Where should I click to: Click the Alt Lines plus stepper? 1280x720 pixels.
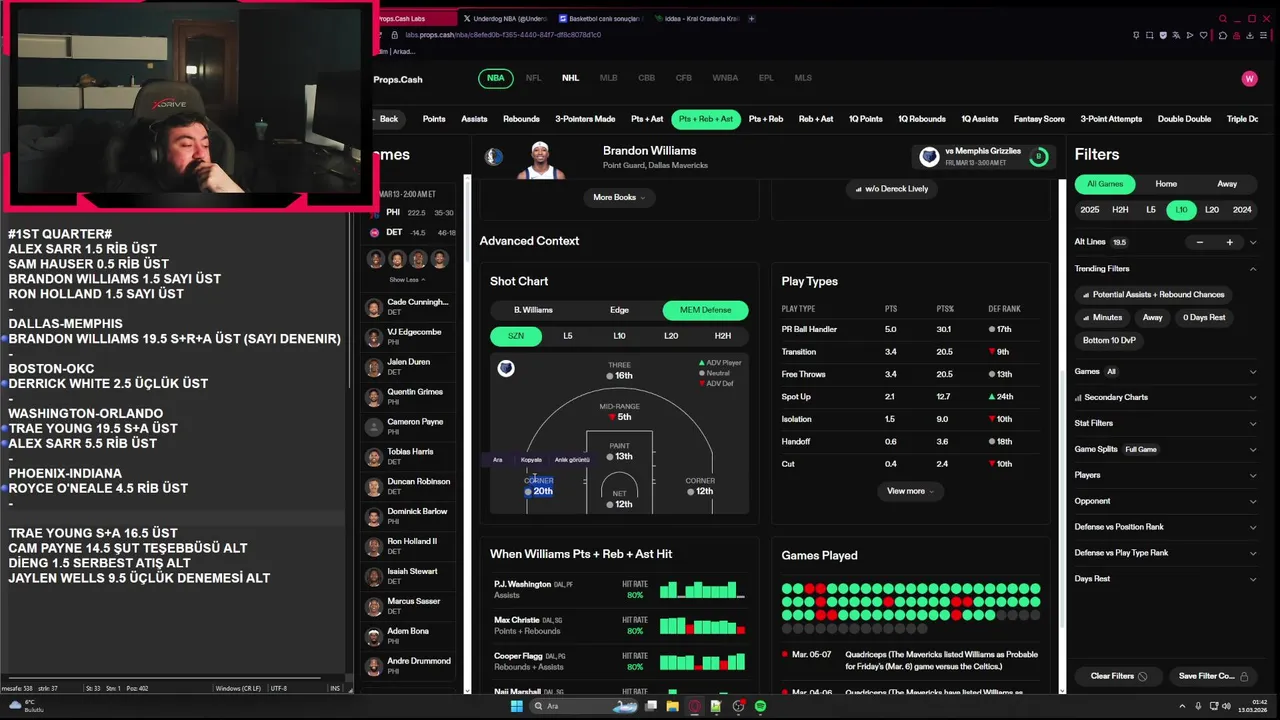(1230, 242)
